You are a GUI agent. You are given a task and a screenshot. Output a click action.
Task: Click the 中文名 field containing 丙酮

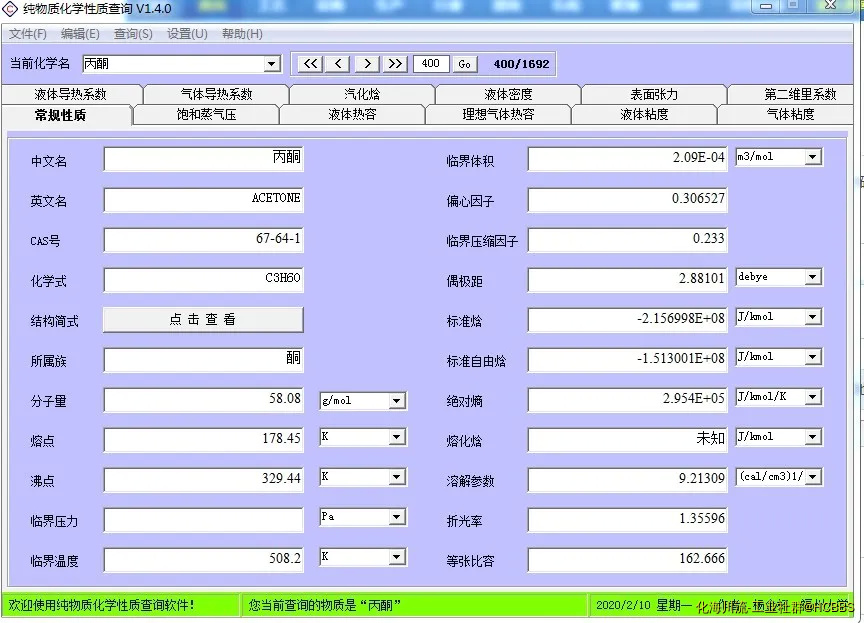[x=203, y=160]
